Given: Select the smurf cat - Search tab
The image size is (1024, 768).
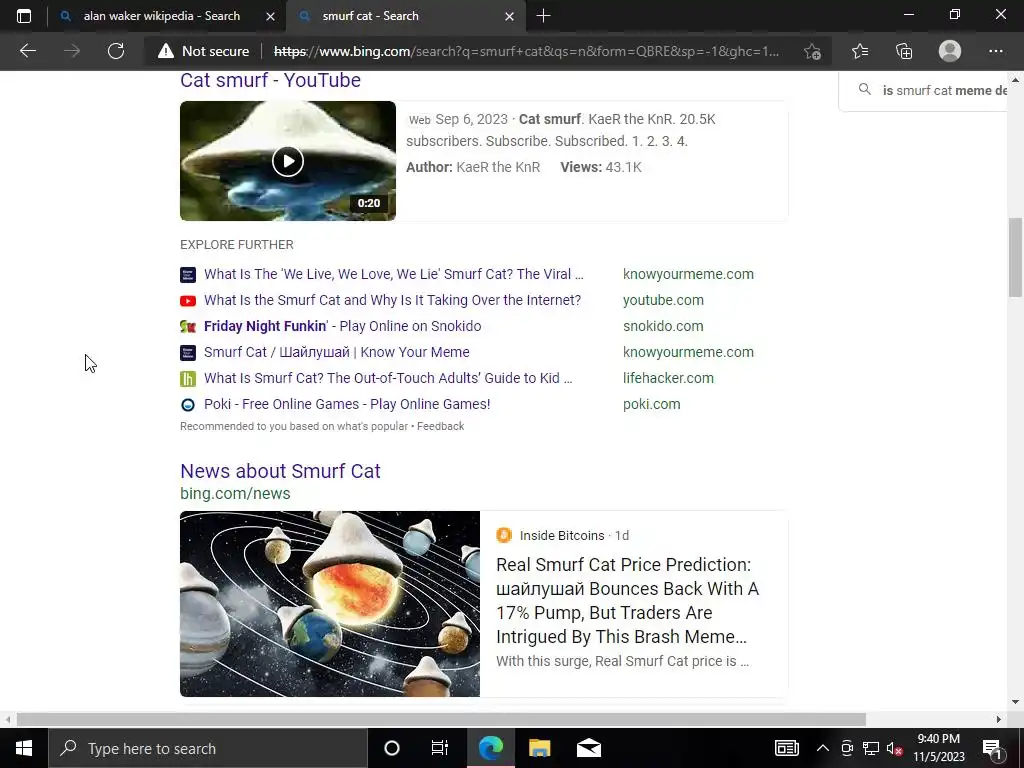Looking at the screenshot, I should [x=370, y=16].
